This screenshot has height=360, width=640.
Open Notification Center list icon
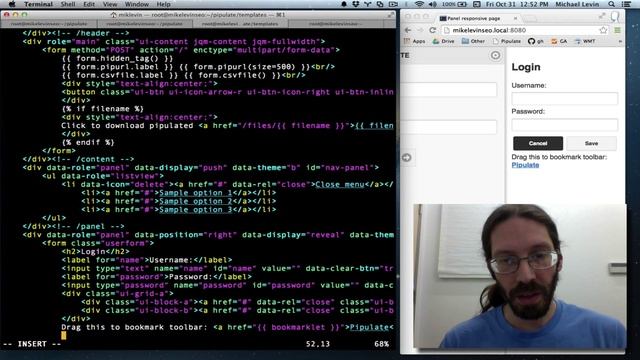point(627,4)
